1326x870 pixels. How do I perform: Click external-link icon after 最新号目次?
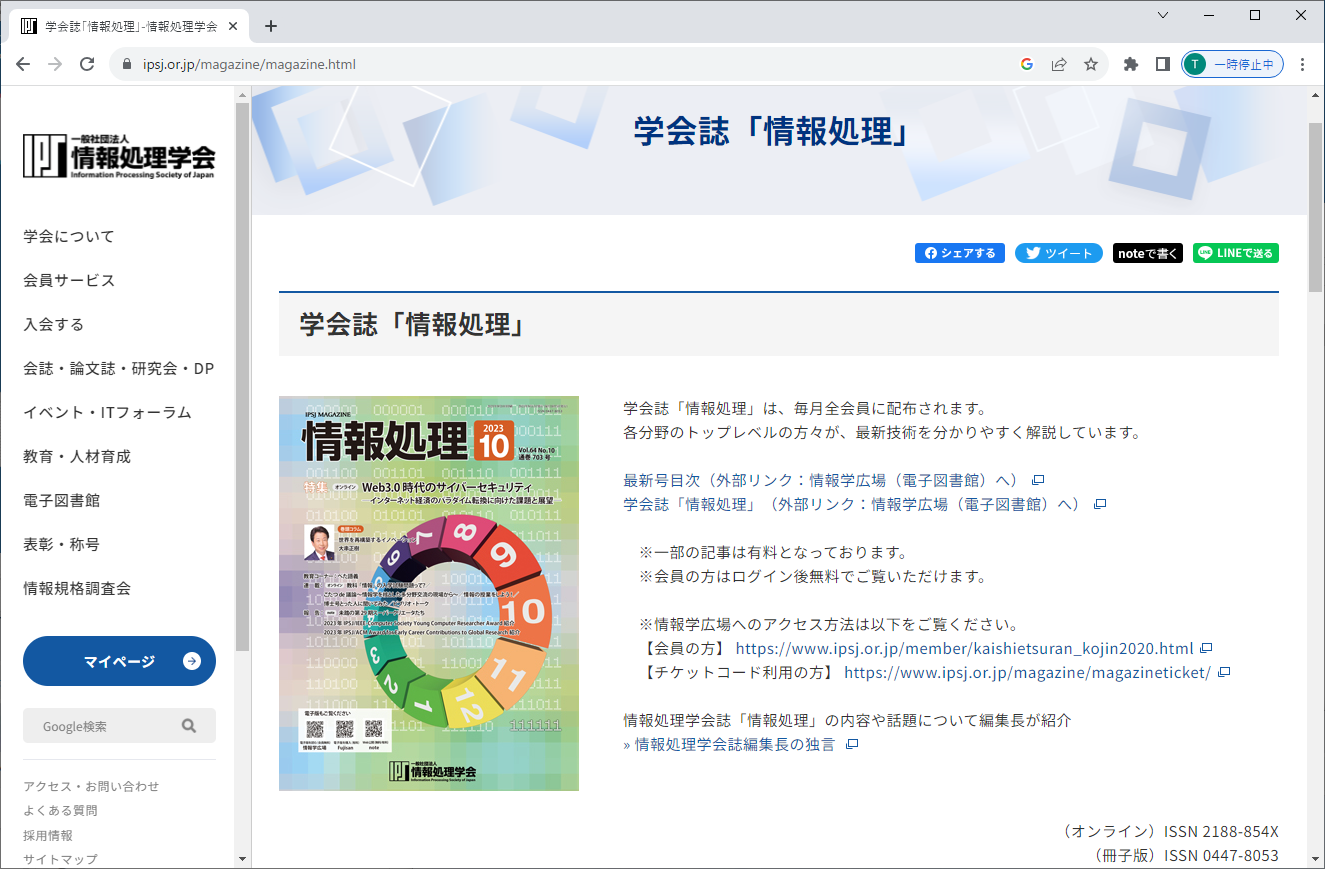[x=1038, y=481]
